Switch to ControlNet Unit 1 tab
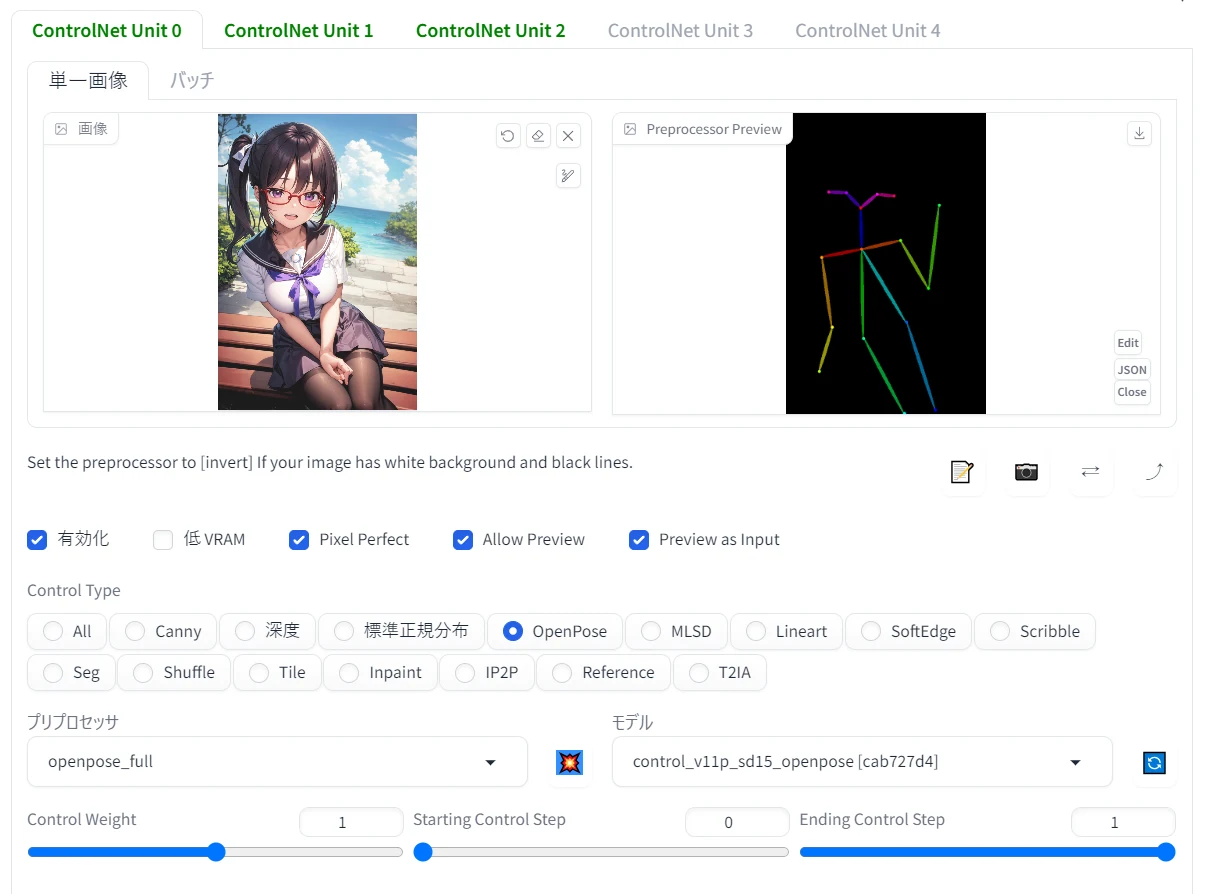The width and height of the screenshot is (1206, 894). (299, 30)
